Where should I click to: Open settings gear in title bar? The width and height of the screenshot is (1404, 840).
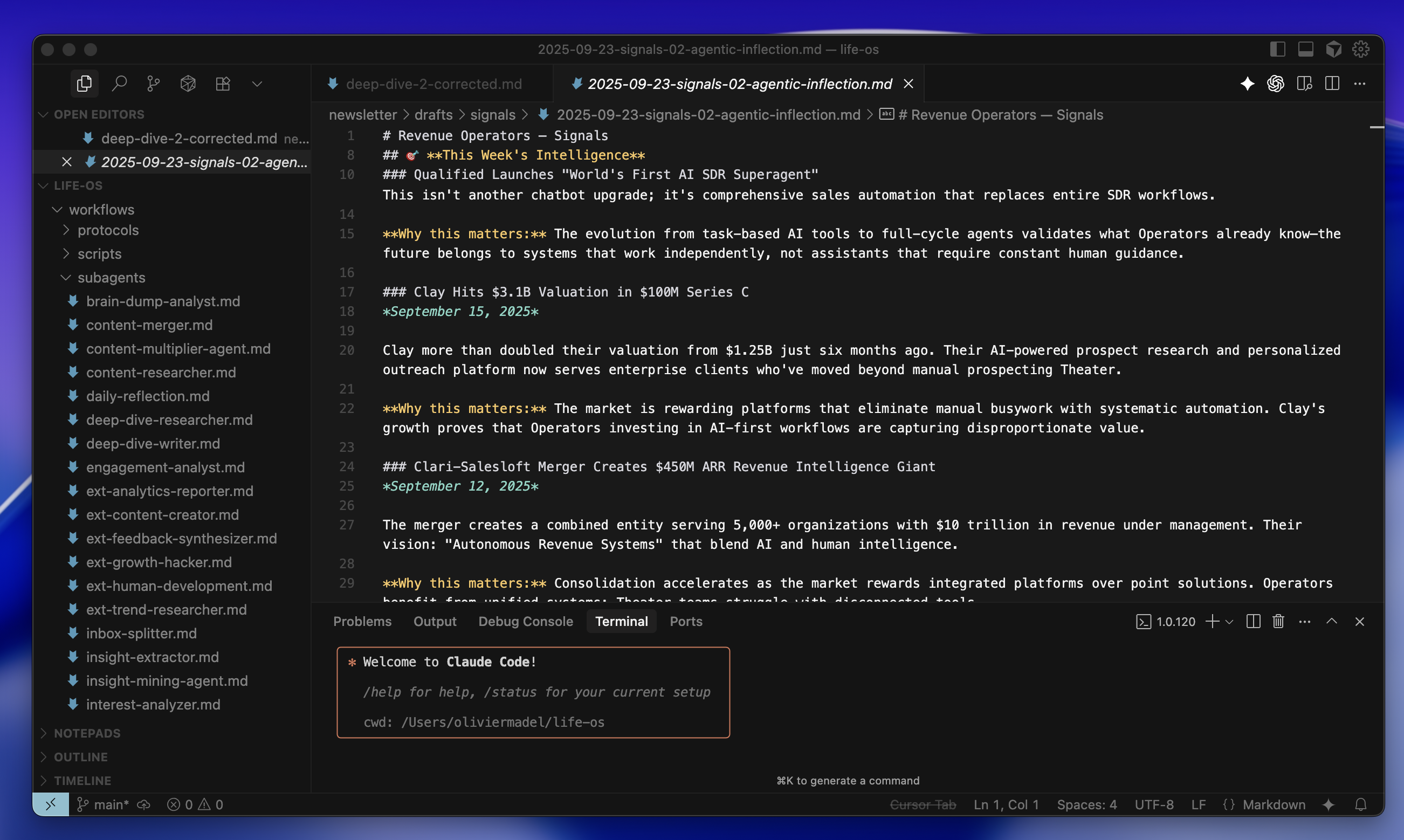[x=1360, y=49]
